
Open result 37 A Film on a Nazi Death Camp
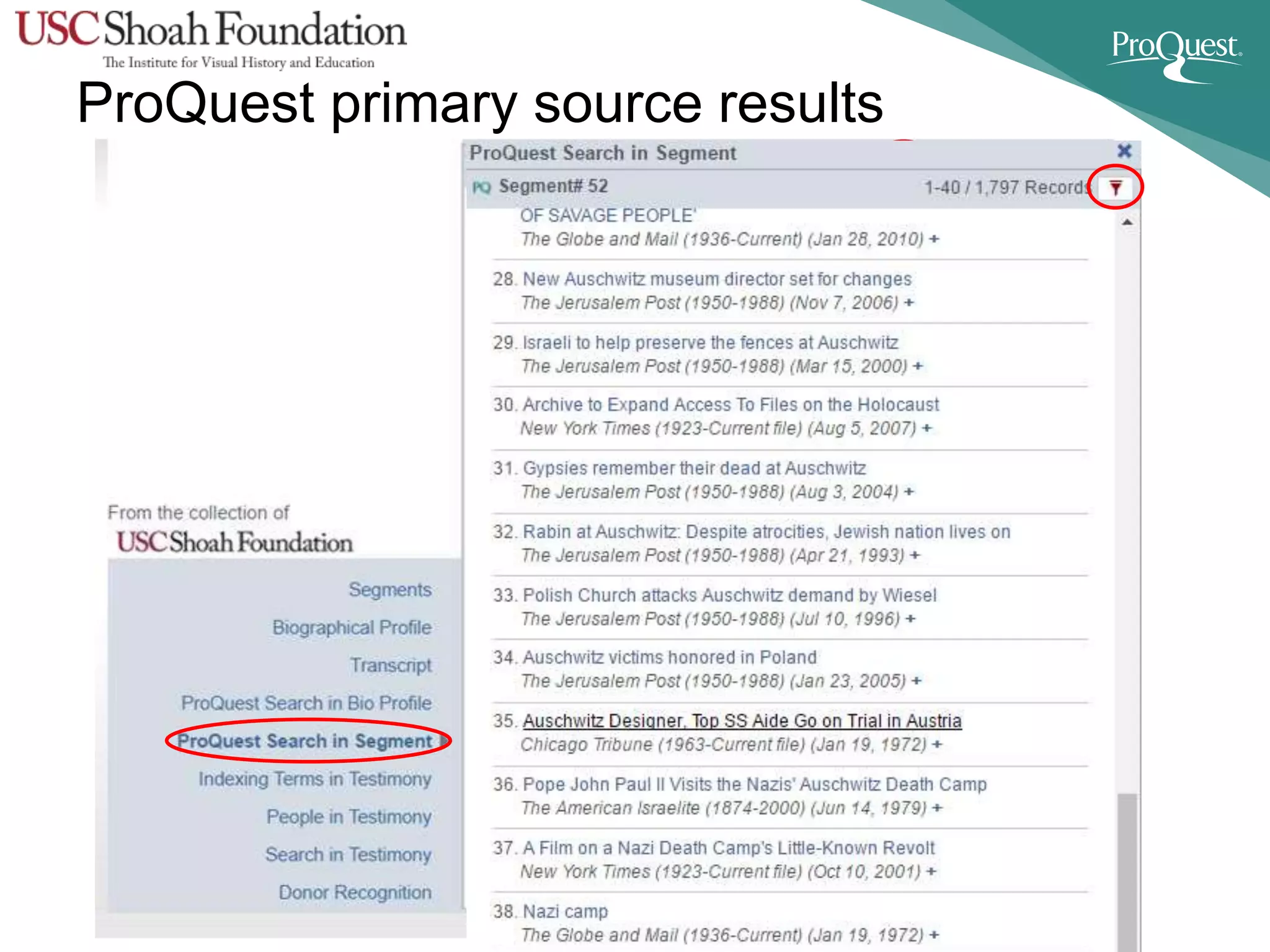[x=729, y=847]
